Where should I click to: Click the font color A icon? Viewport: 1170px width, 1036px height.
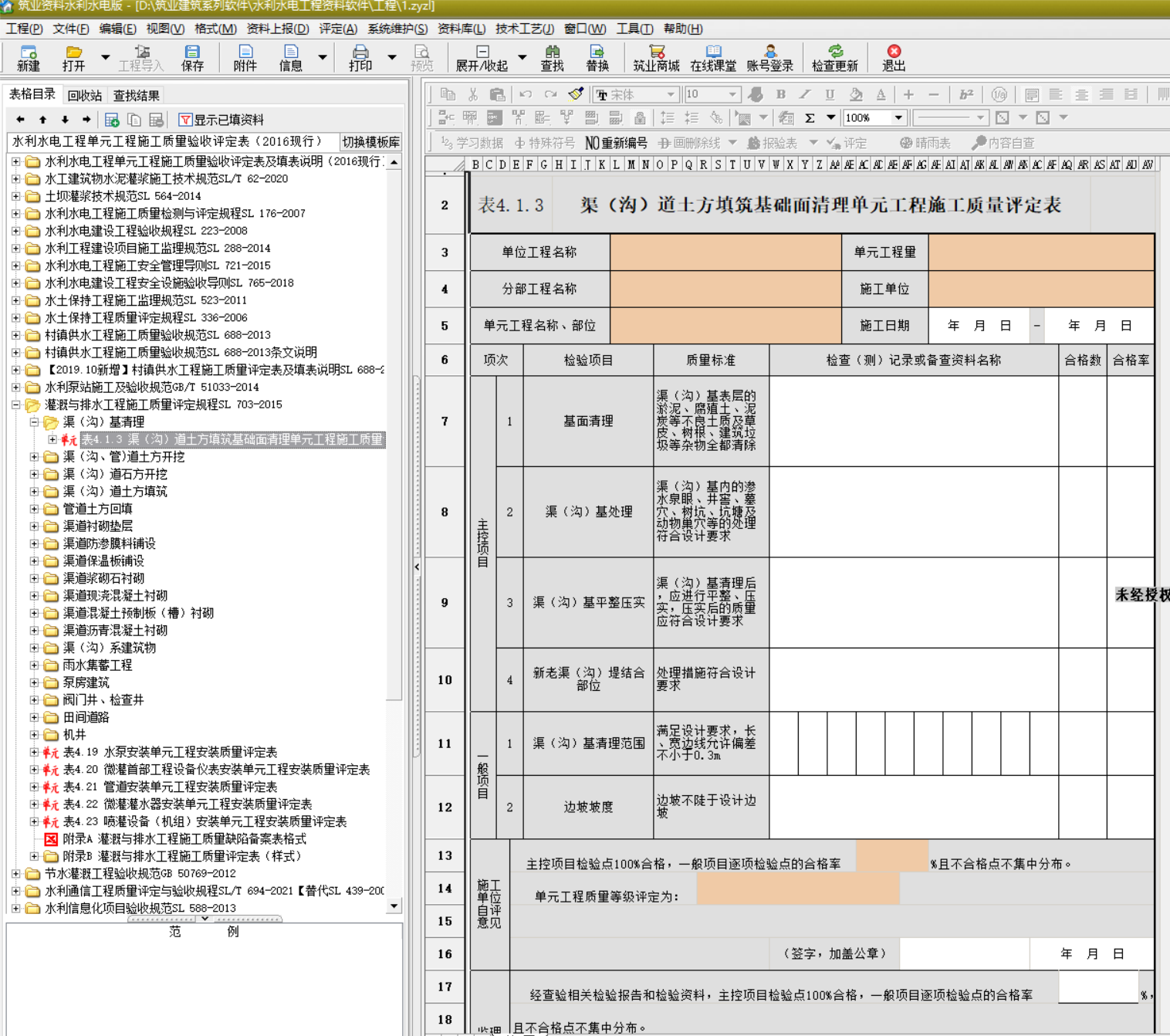[x=881, y=94]
